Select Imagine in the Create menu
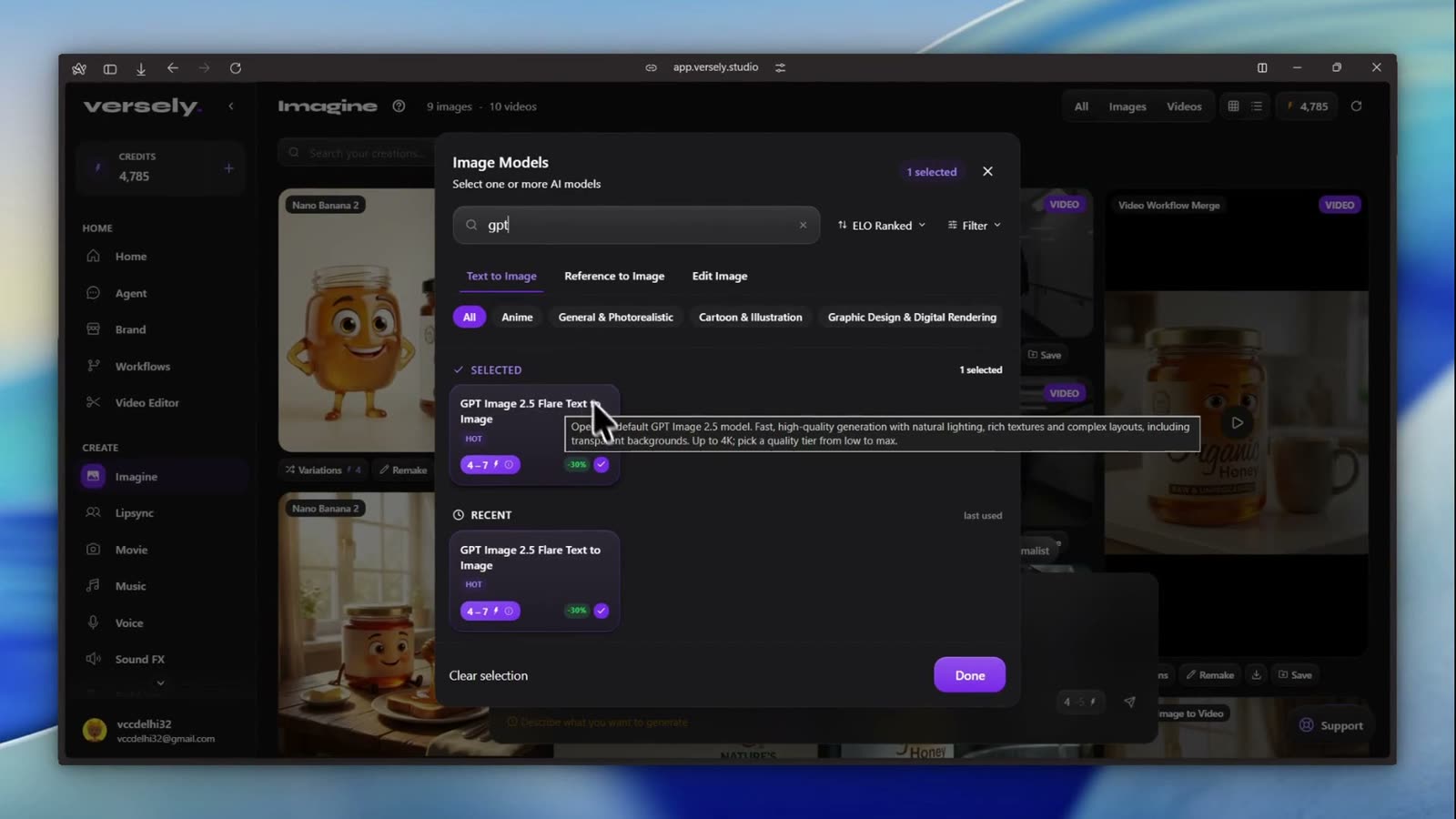The width and height of the screenshot is (1456, 819). (x=164, y=476)
